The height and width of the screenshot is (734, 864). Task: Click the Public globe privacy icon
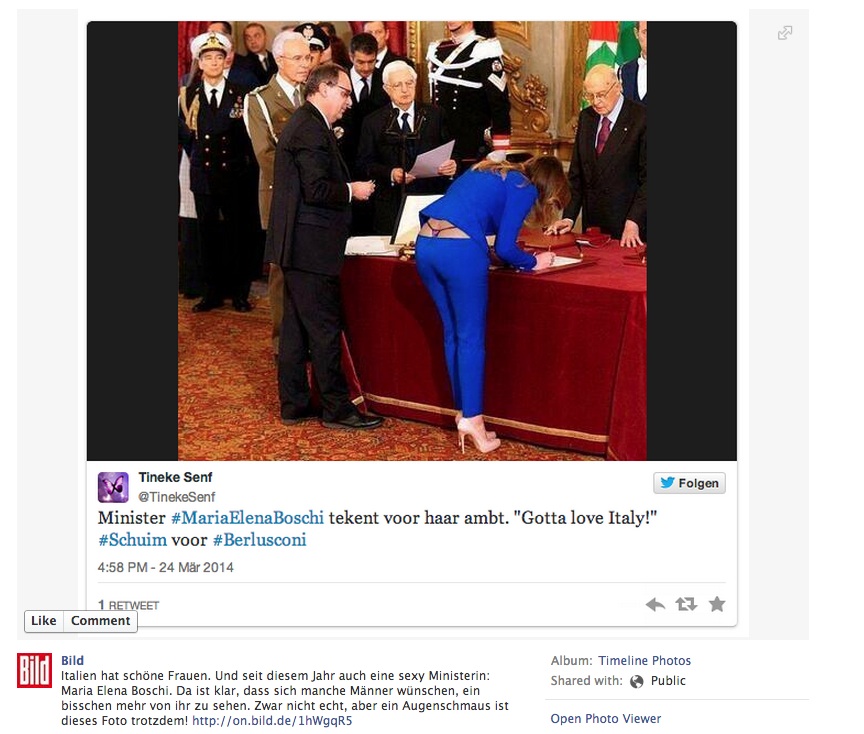636,682
